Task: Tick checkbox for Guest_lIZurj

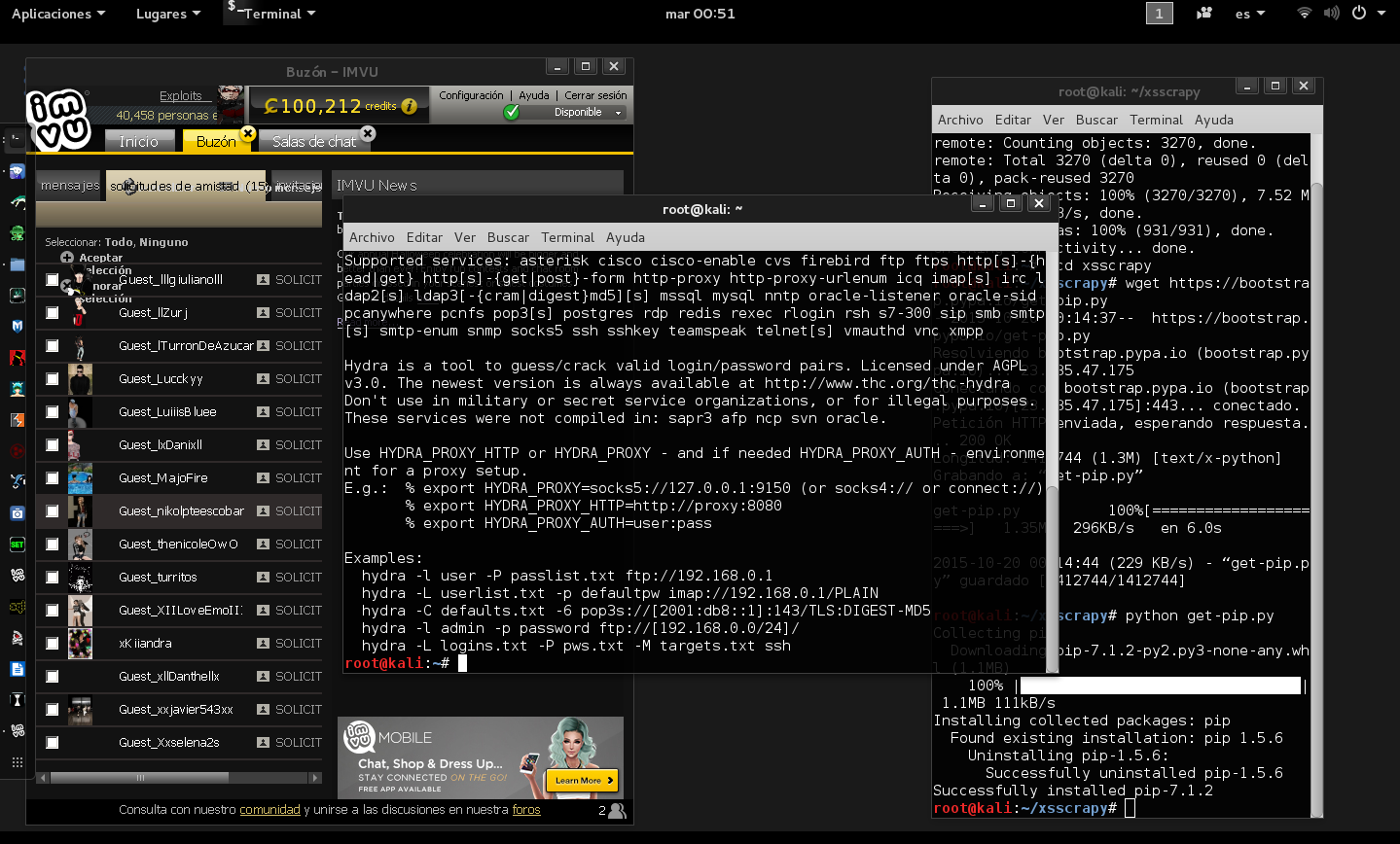Action: pos(53,313)
